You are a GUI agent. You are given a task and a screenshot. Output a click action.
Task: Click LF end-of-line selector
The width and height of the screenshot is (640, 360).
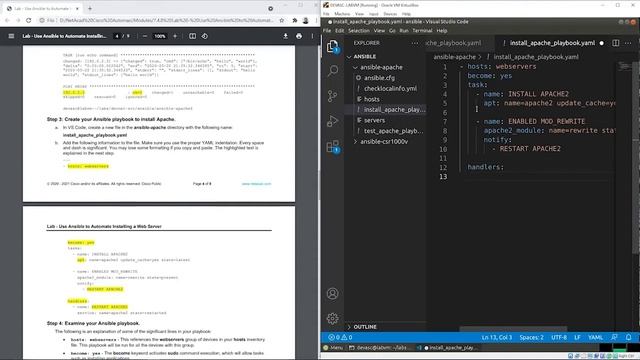click(577, 337)
